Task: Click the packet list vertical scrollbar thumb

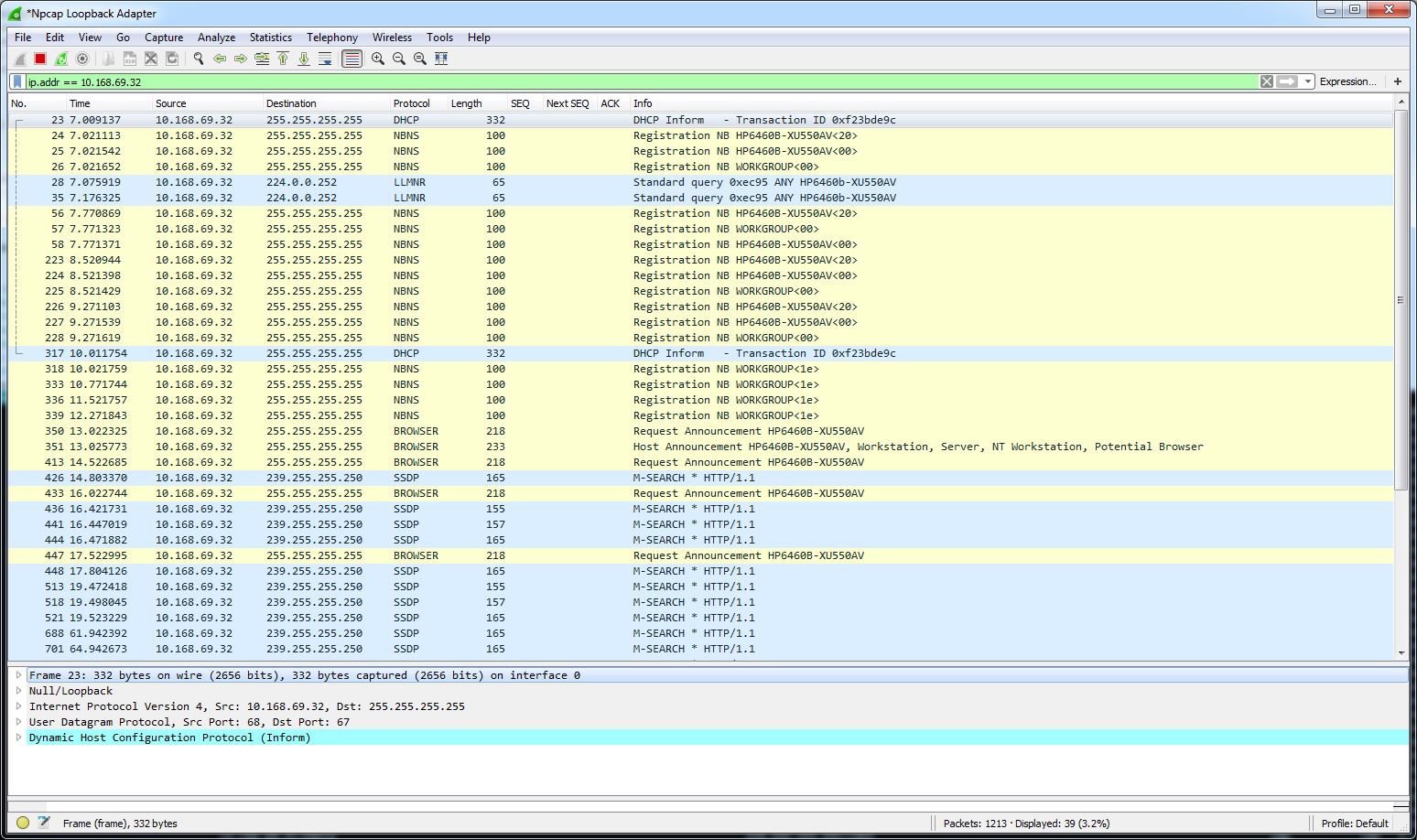Action: point(1401,300)
